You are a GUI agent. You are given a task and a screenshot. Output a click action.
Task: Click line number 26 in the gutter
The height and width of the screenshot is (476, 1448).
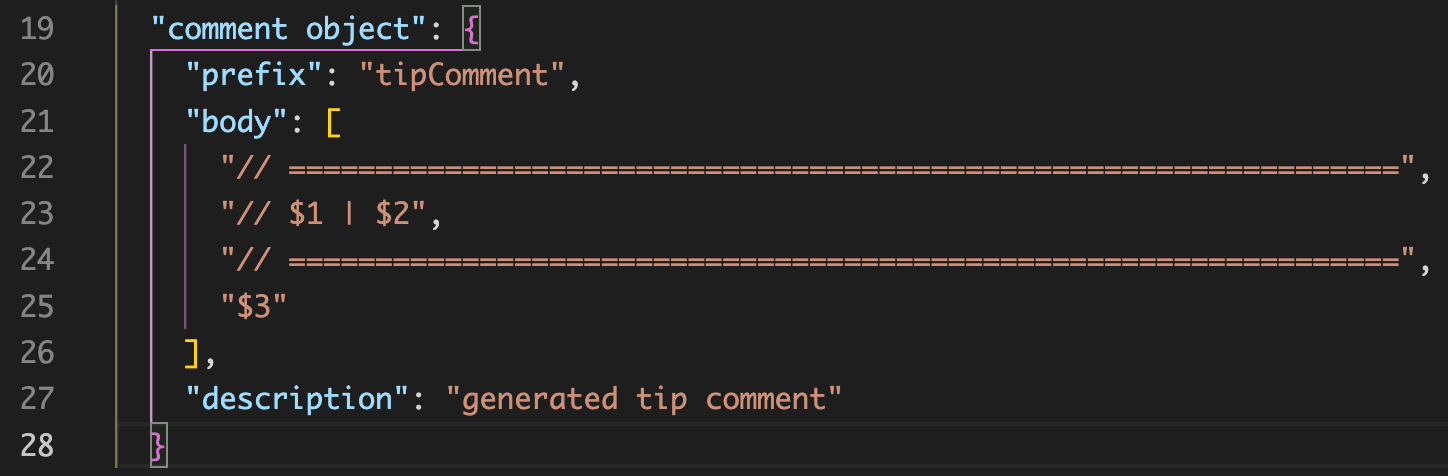[37, 353]
